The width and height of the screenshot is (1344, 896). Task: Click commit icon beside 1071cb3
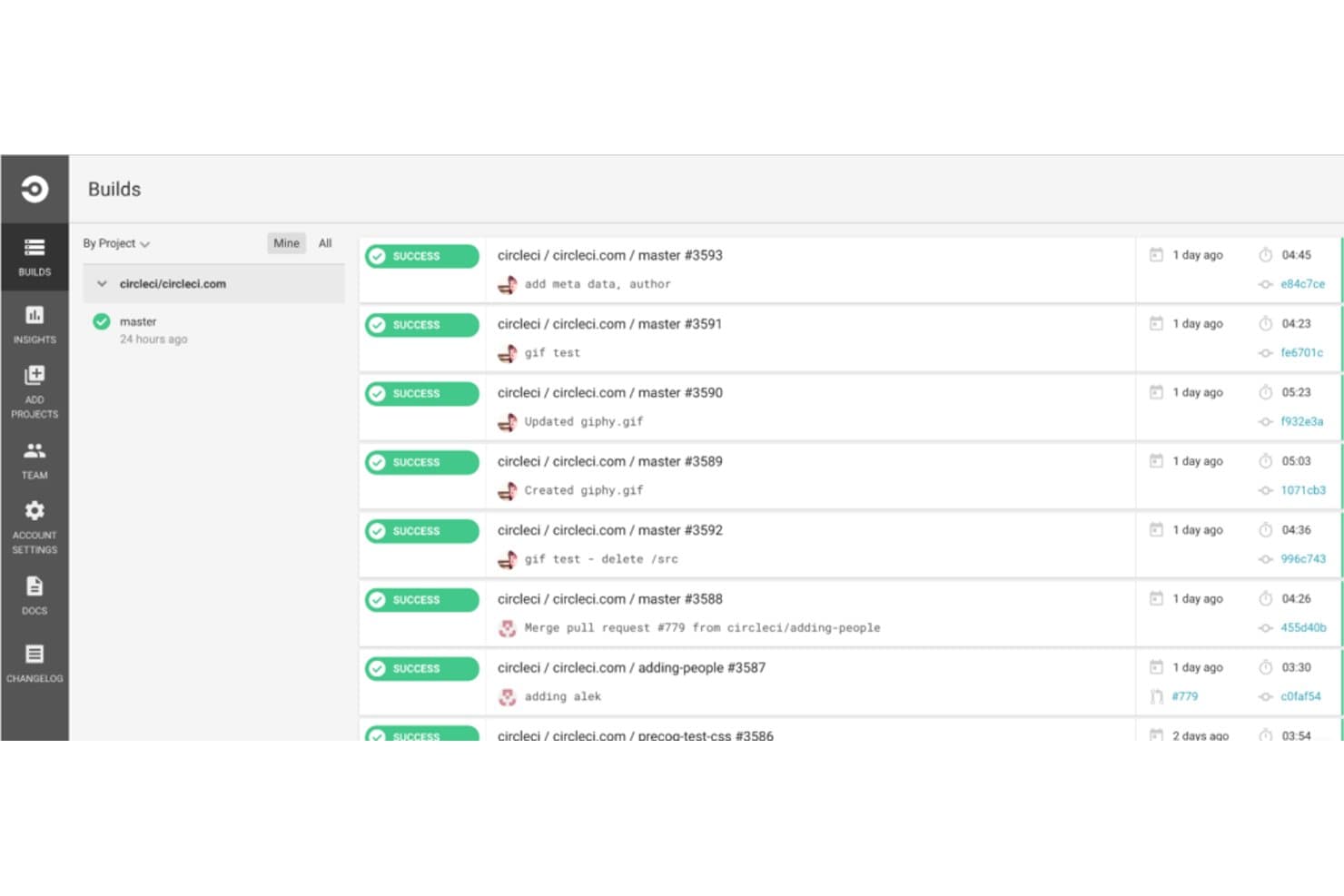coord(1265,490)
